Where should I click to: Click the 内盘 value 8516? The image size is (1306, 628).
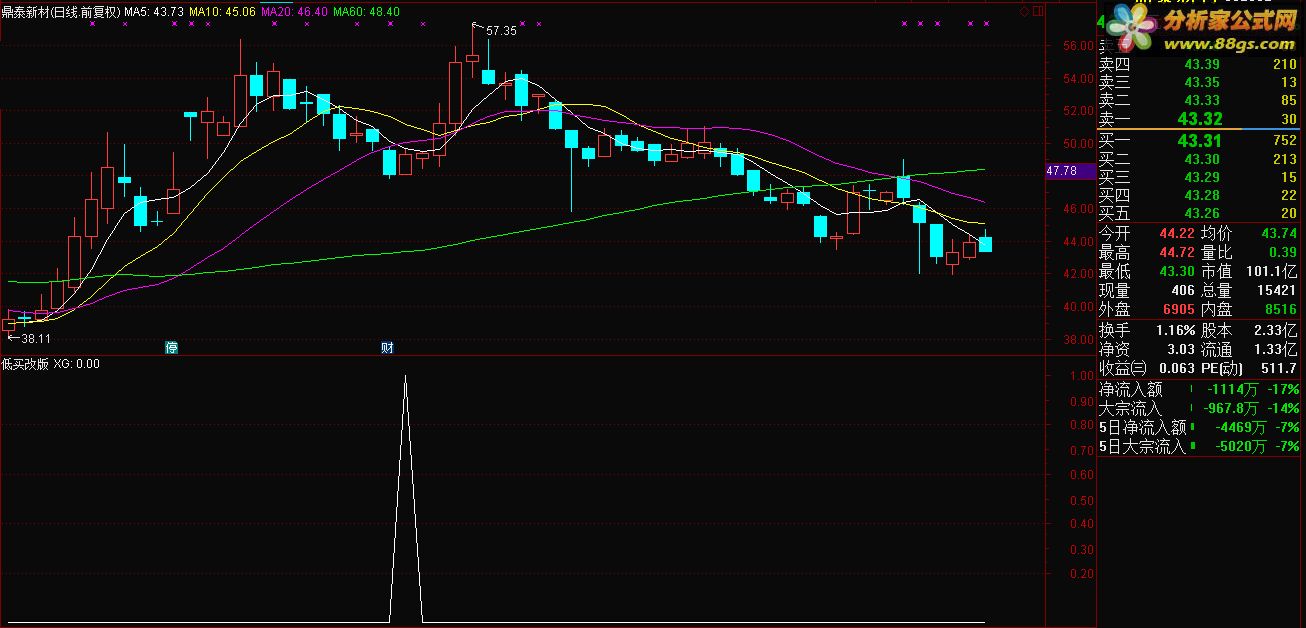click(1280, 310)
